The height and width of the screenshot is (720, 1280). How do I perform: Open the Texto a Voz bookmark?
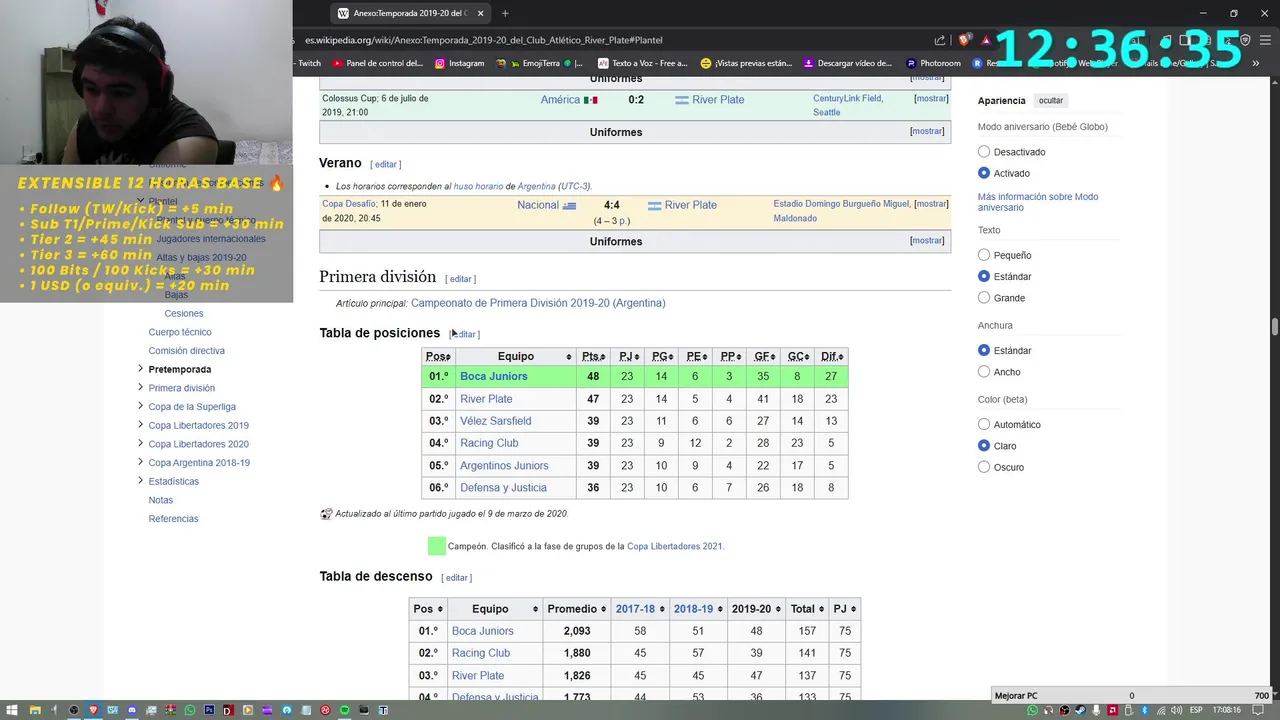click(642, 63)
